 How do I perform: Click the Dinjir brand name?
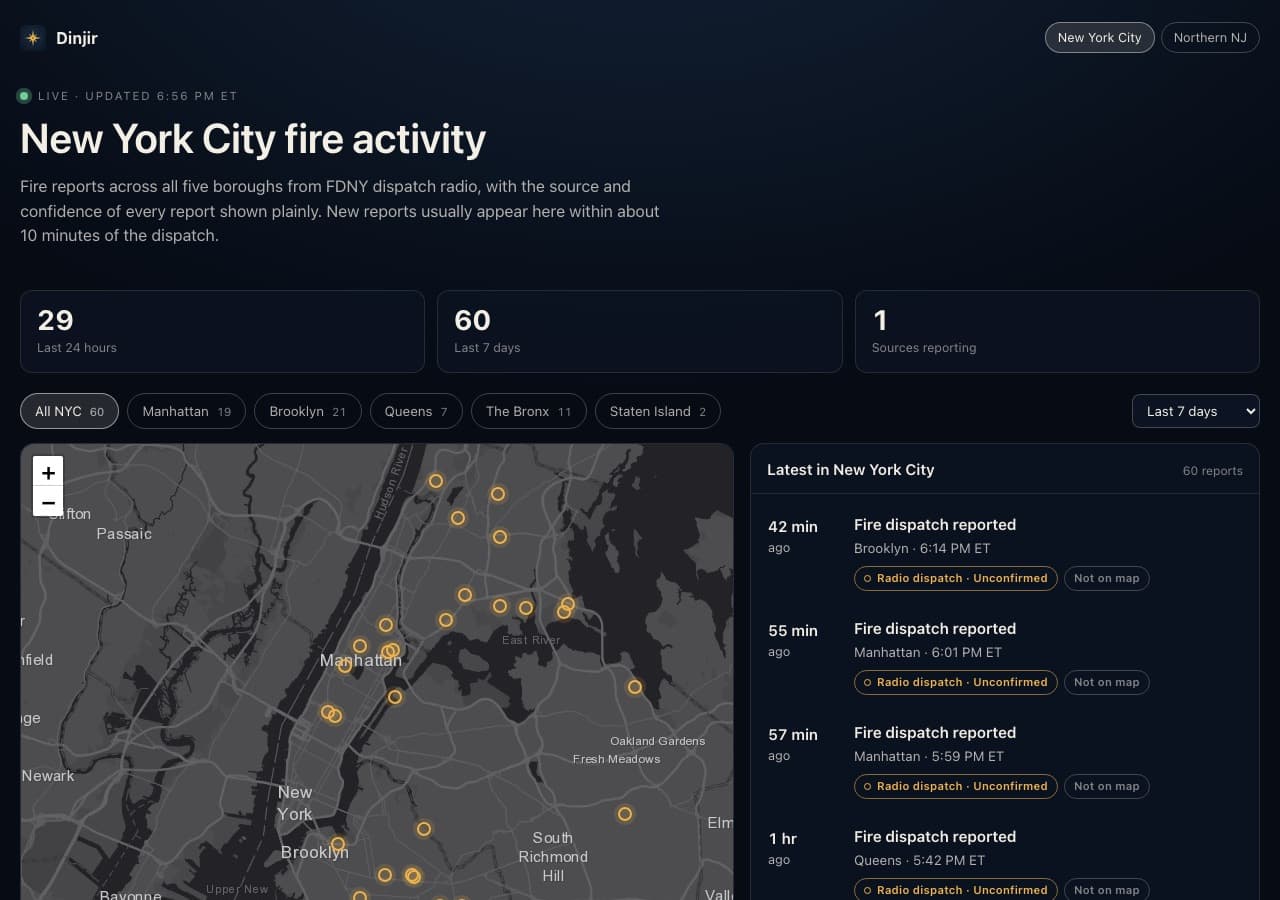pyautogui.click(x=77, y=38)
